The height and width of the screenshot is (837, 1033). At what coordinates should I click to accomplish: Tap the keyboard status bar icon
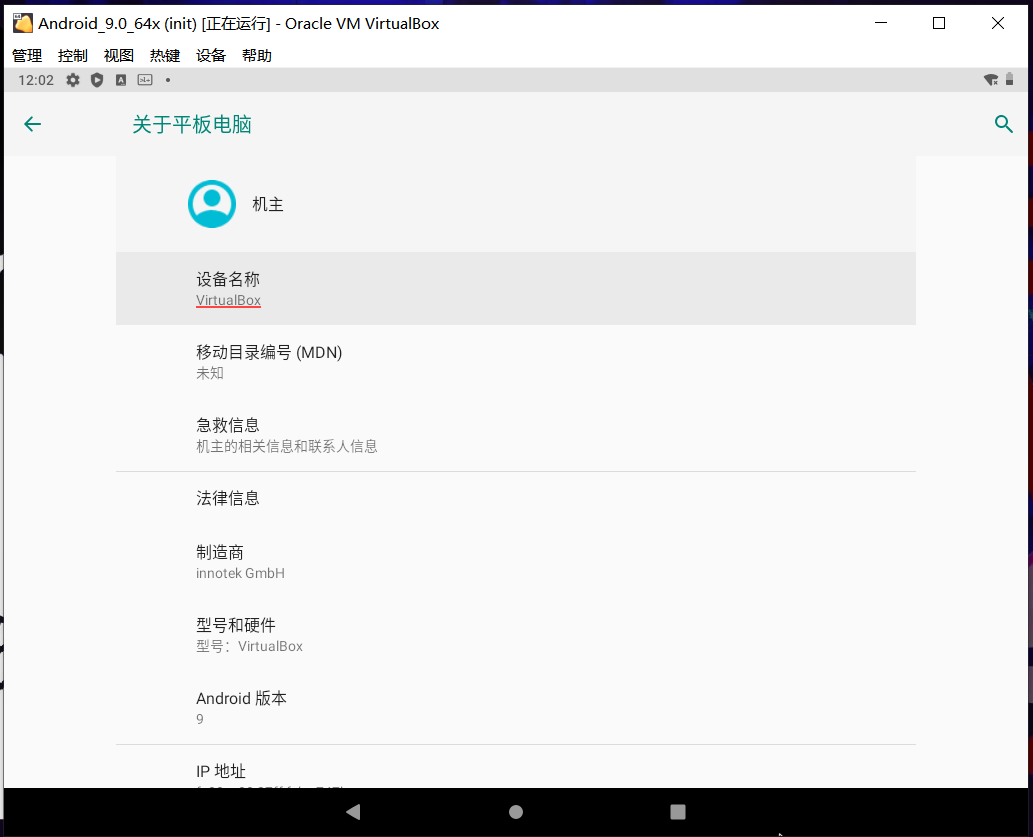tap(145, 80)
